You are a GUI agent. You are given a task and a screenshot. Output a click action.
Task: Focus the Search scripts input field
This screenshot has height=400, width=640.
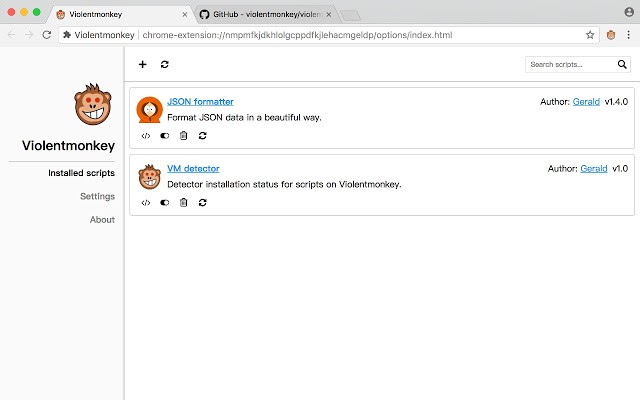(570, 65)
